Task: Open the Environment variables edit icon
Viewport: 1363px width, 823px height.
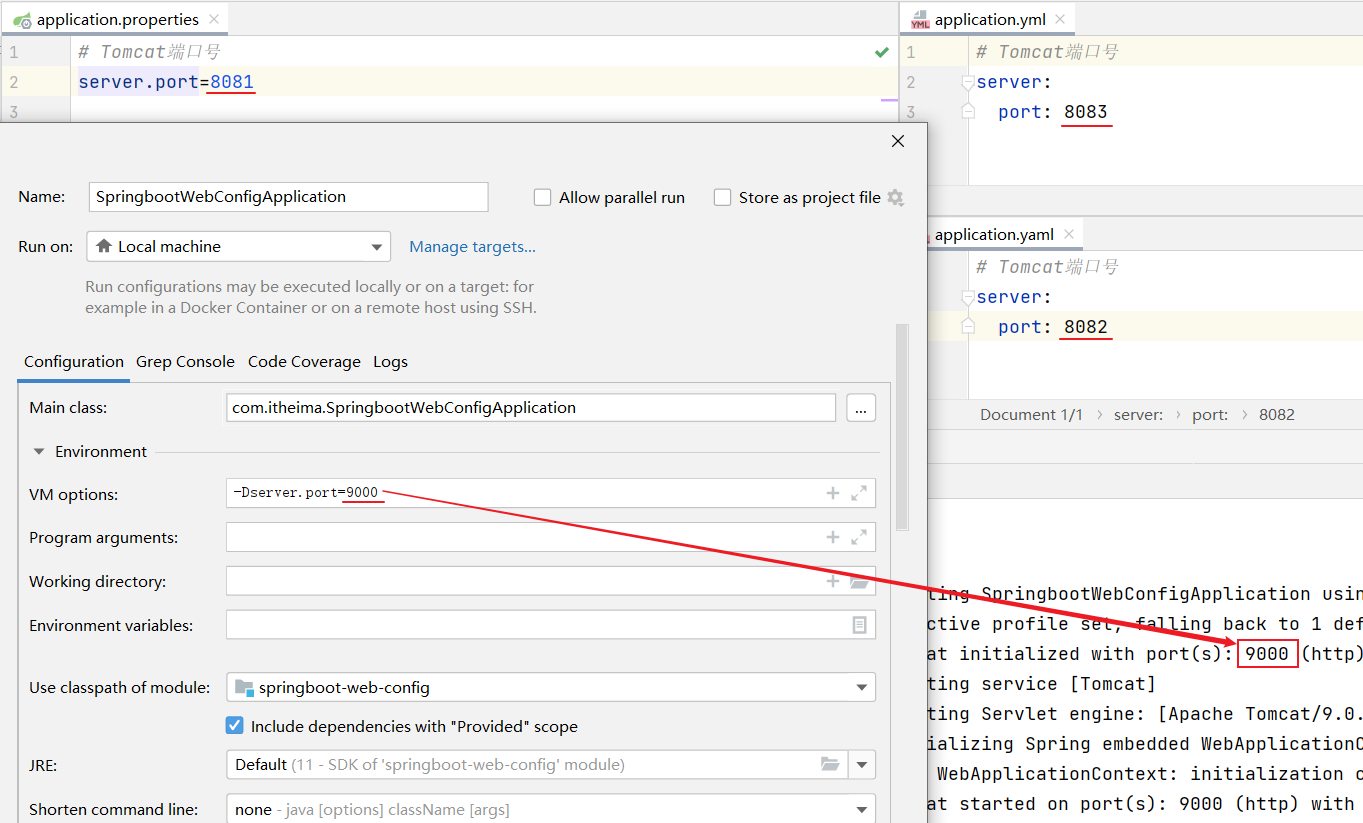Action: [859, 625]
